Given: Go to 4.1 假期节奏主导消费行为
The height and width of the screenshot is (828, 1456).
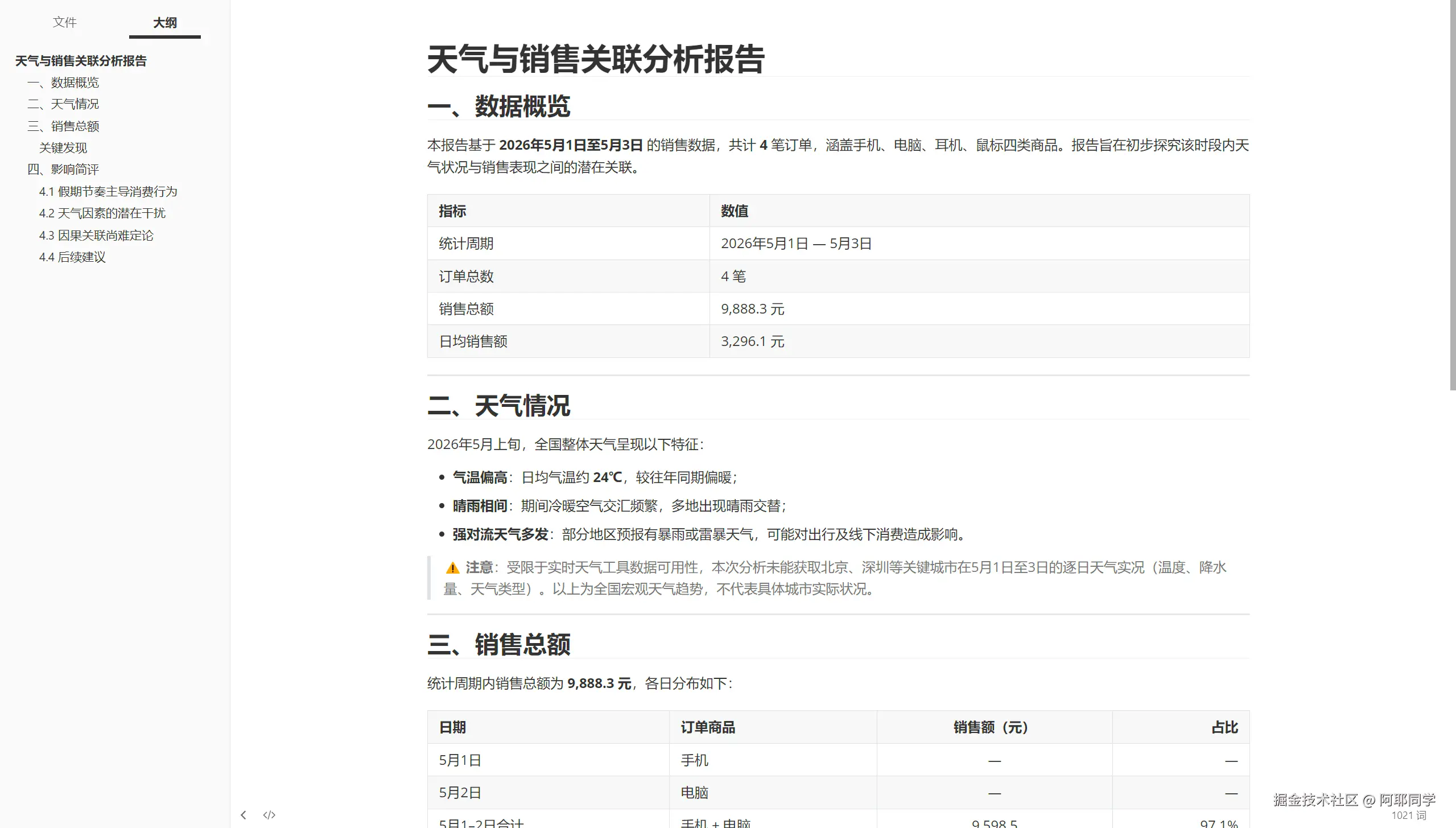Looking at the screenshot, I should pyautogui.click(x=108, y=192).
